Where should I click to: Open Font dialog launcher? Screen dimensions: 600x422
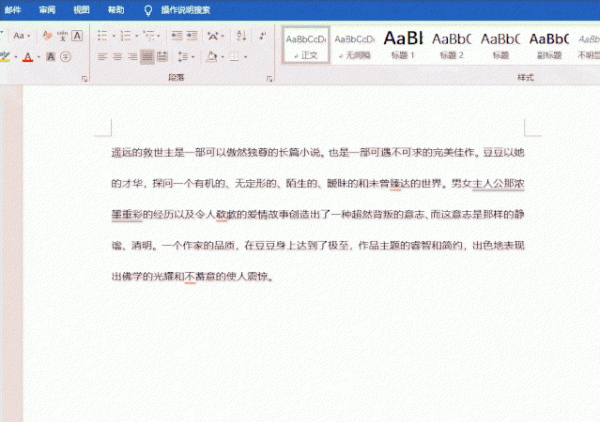point(84,79)
